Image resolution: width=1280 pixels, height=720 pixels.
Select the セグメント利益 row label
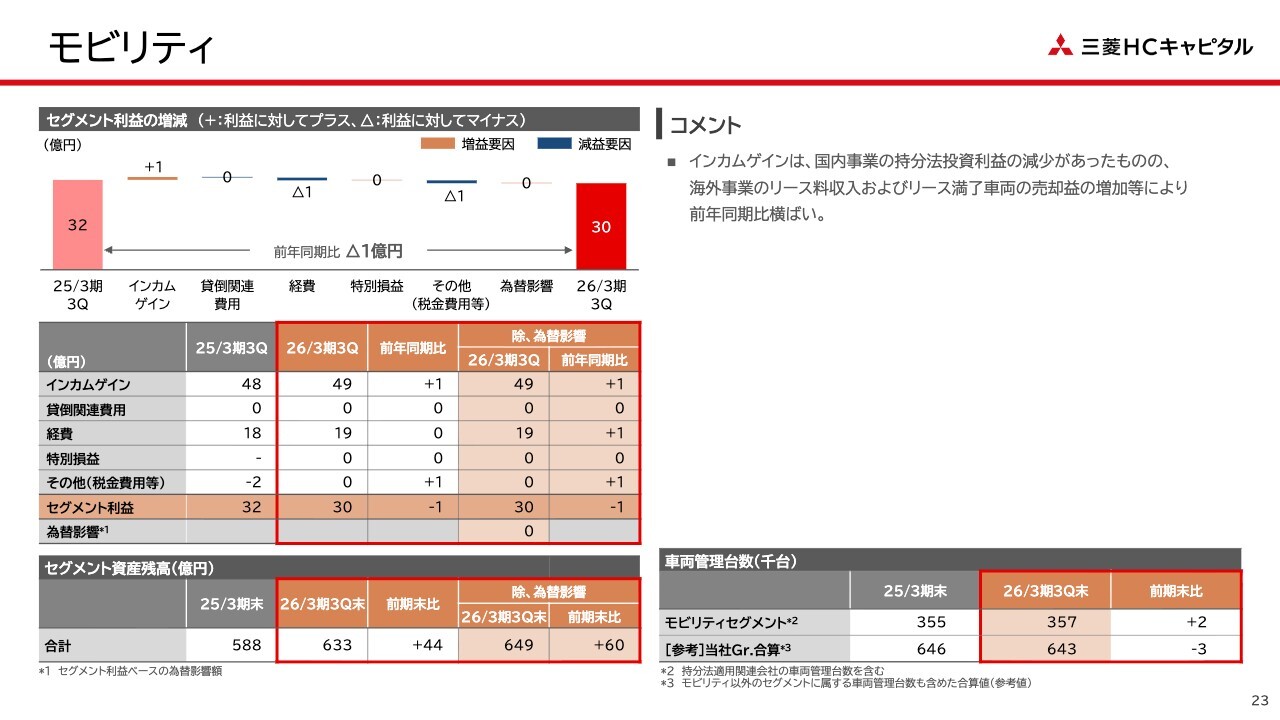pyautogui.click(x=90, y=507)
